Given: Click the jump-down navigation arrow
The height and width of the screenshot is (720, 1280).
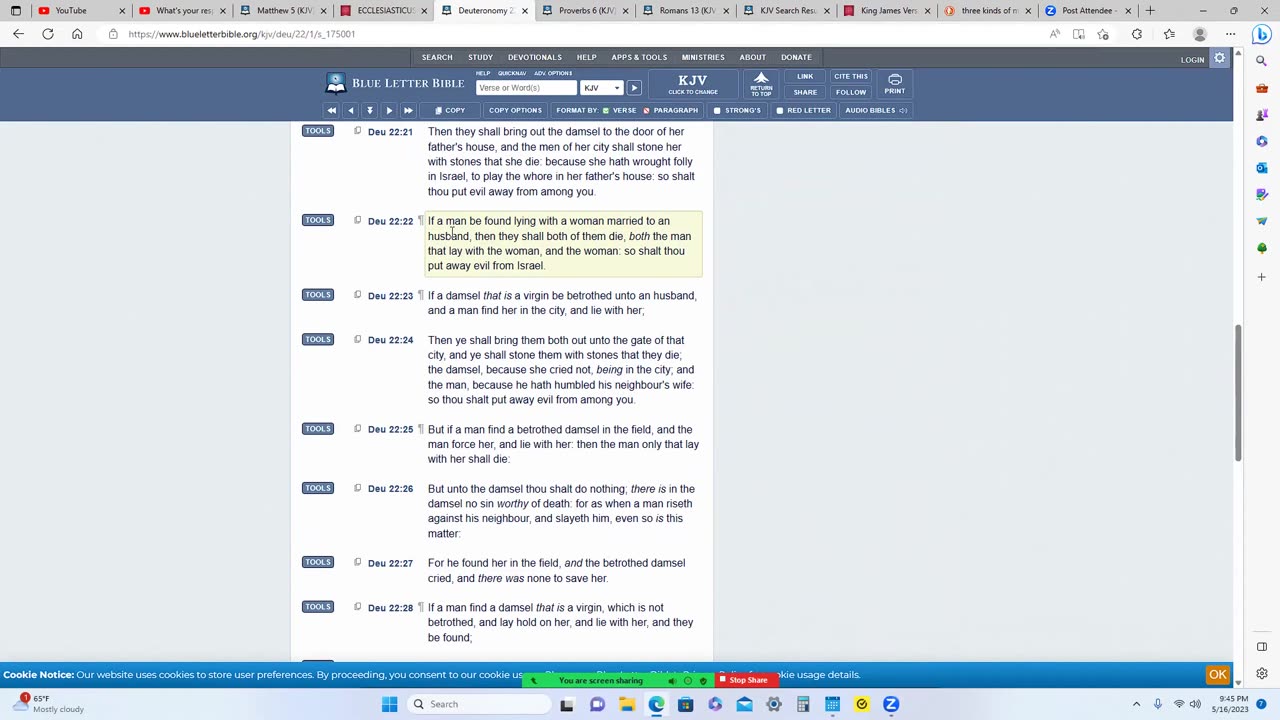Looking at the screenshot, I should coord(369,110).
